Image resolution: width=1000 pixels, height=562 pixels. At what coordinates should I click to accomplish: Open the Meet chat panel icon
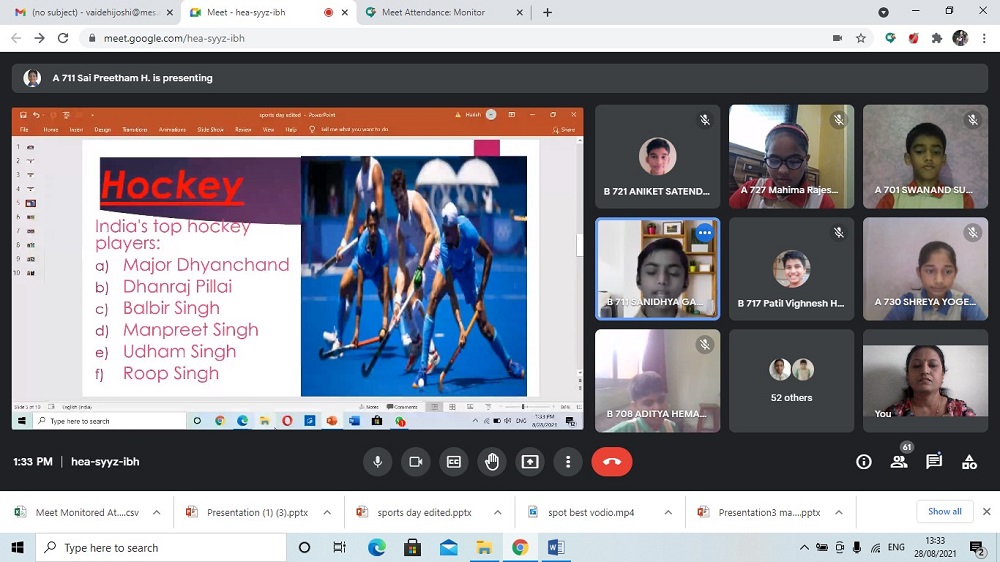(934, 462)
